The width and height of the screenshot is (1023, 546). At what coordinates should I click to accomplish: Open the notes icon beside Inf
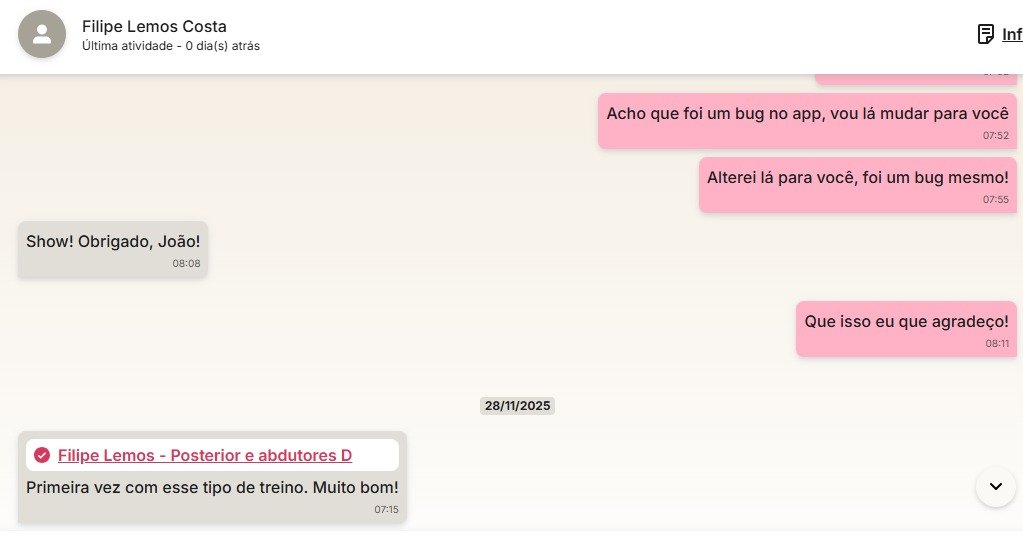[x=985, y=34]
